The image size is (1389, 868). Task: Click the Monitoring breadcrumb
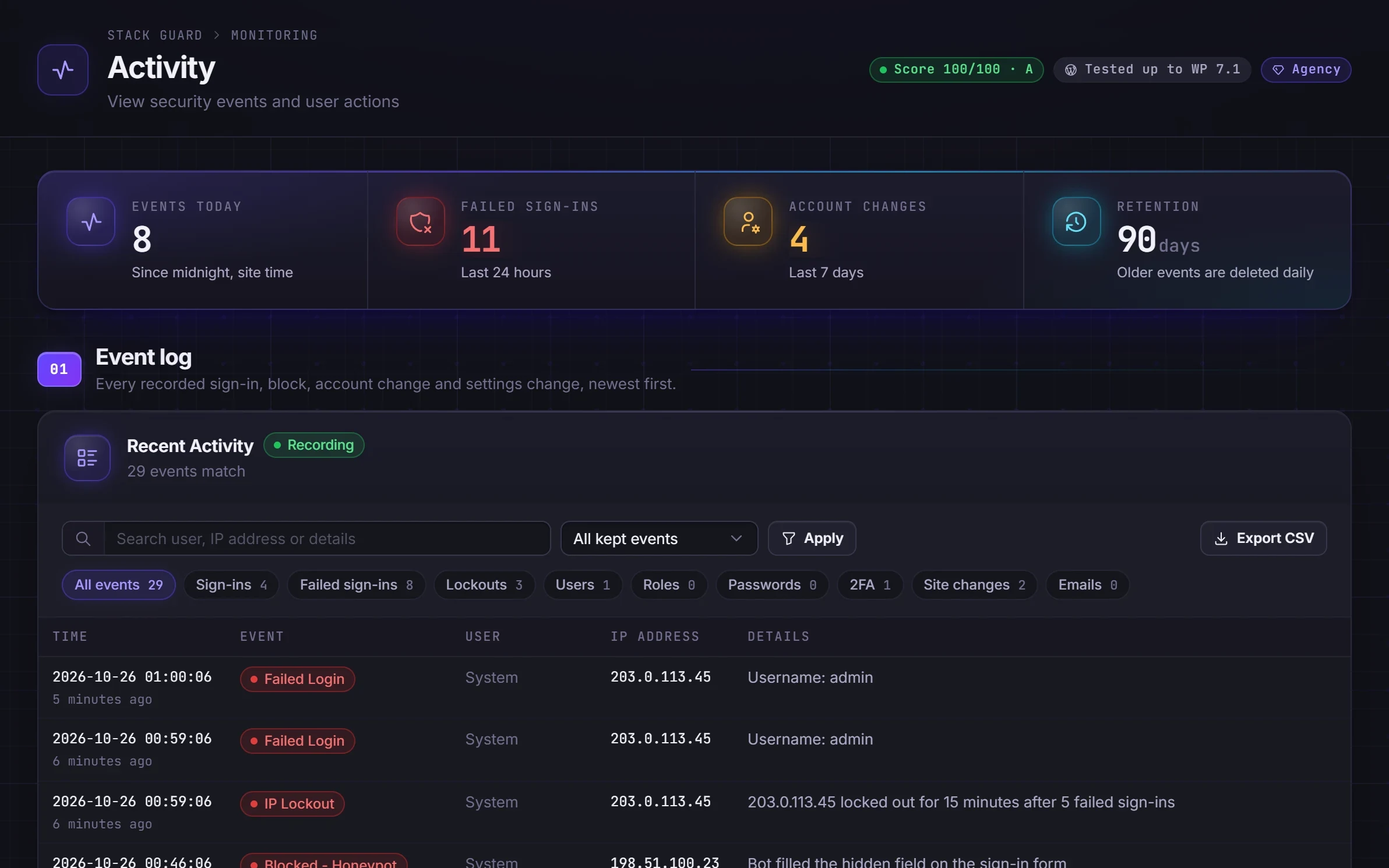click(x=274, y=35)
